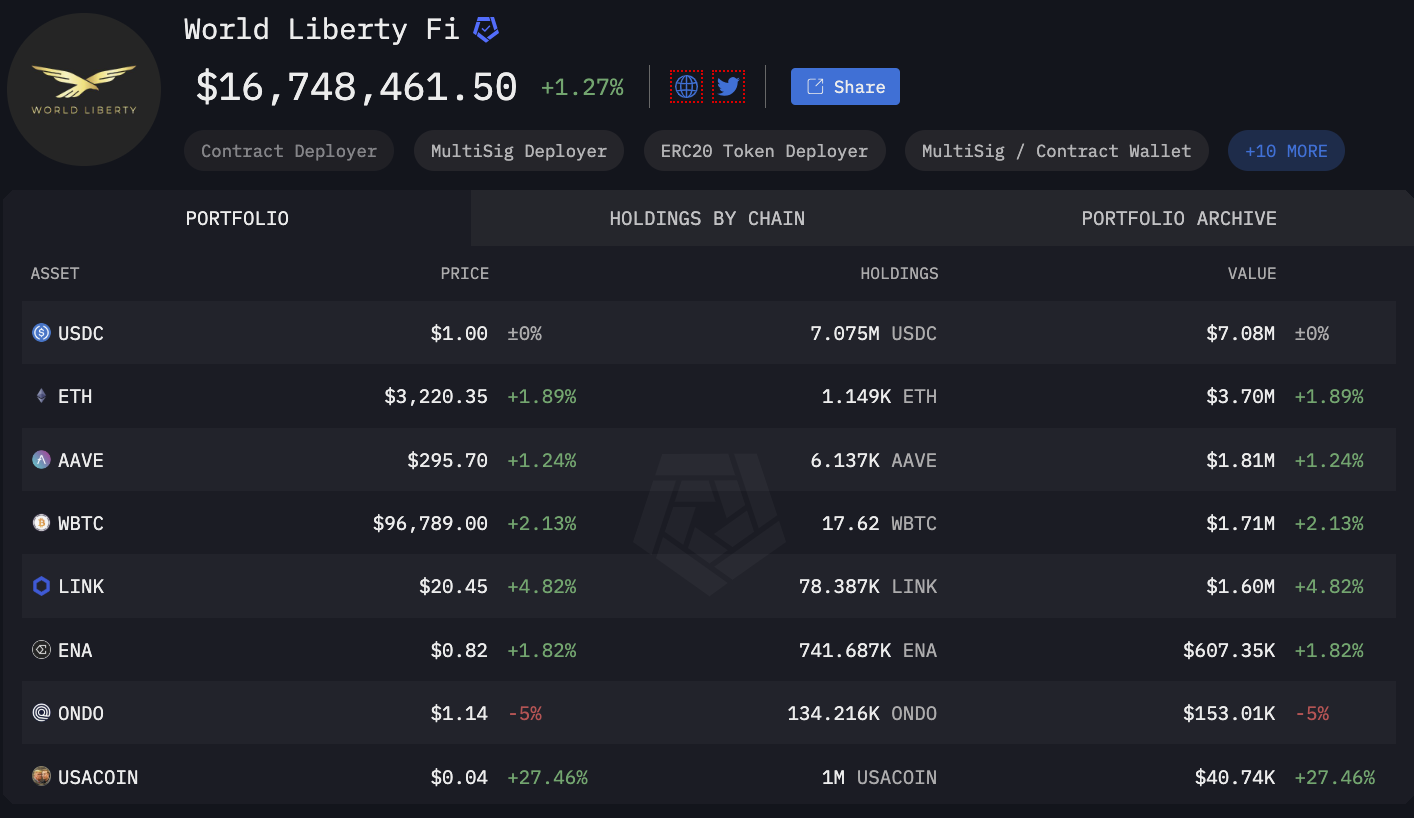Sort by the PRICE column header
The image size is (1414, 818).
point(465,273)
